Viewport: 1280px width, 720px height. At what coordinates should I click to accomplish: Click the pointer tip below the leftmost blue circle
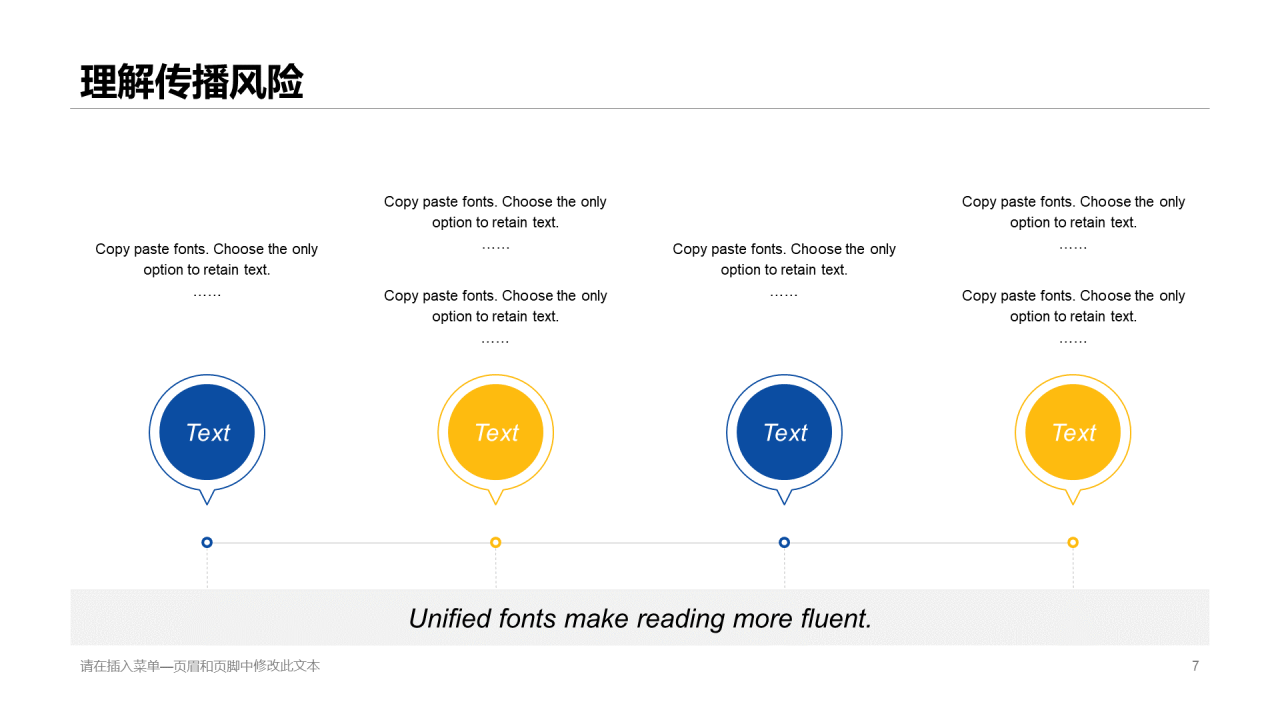(x=207, y=499)
